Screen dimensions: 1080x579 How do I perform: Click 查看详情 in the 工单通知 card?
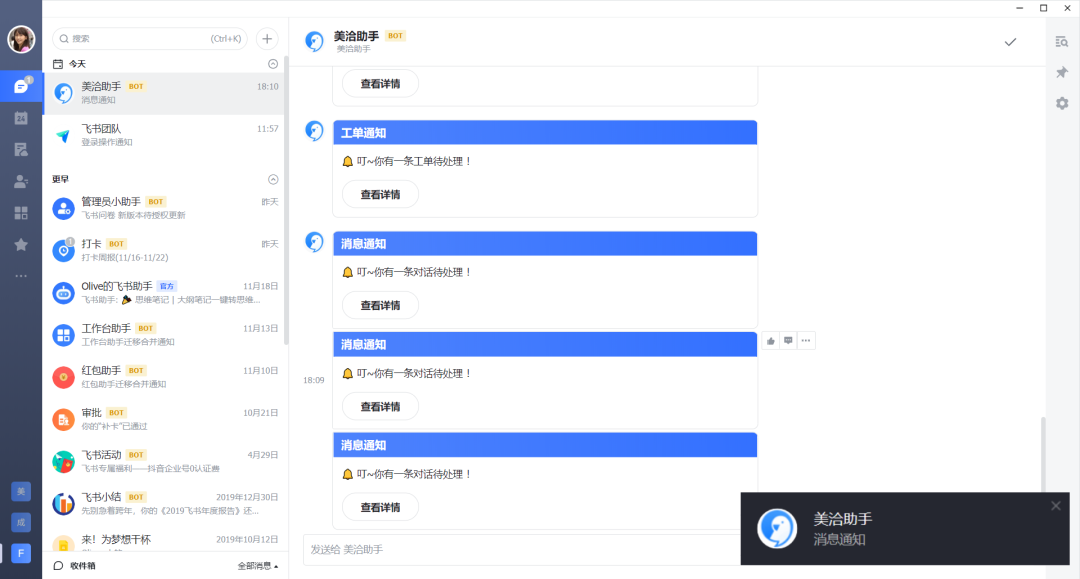[x=380, y=195]
